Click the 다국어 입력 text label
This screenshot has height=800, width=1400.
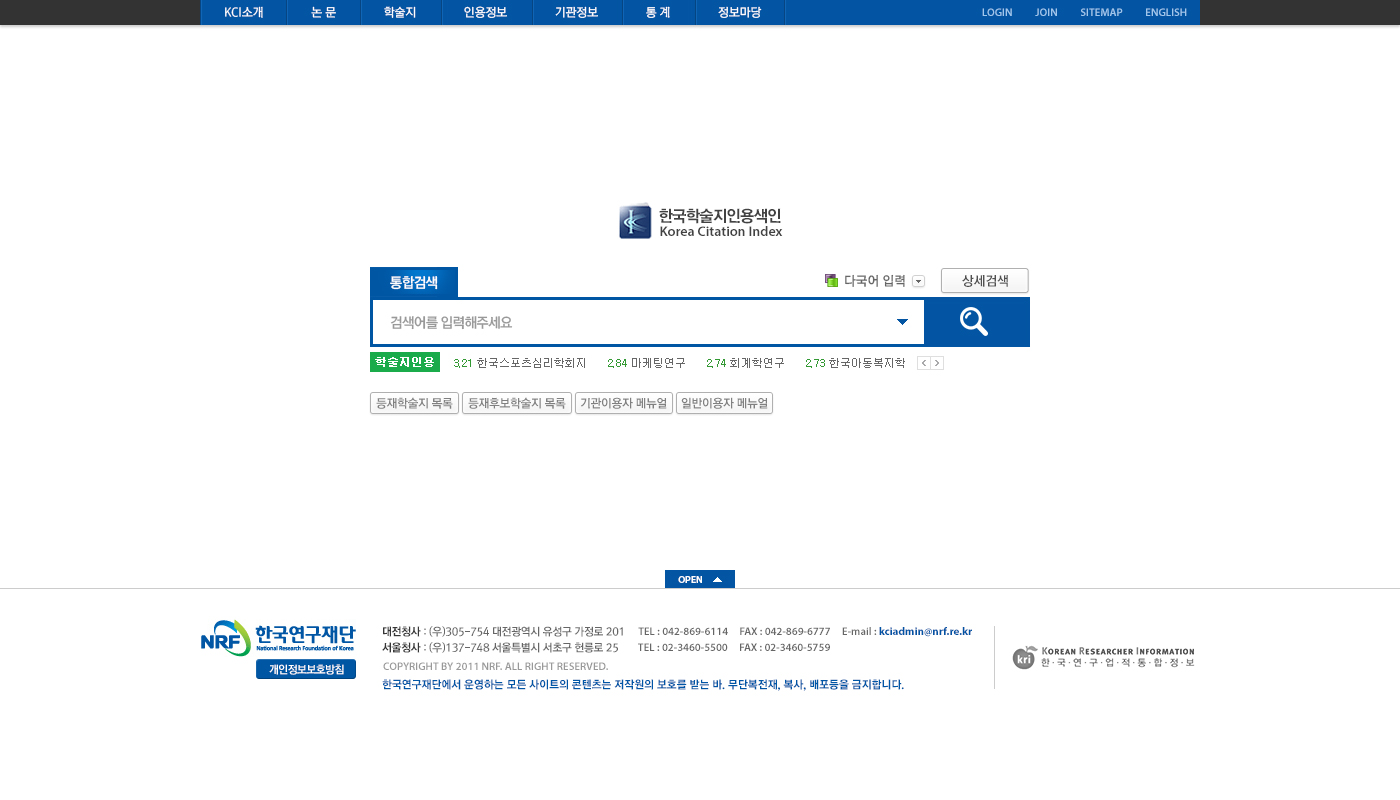875,281
